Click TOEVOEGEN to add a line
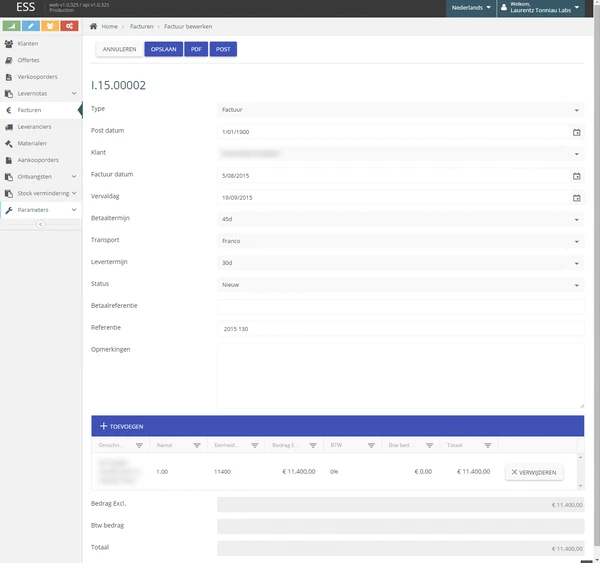Screen dimensions: 600x563 tap(122, 426)
